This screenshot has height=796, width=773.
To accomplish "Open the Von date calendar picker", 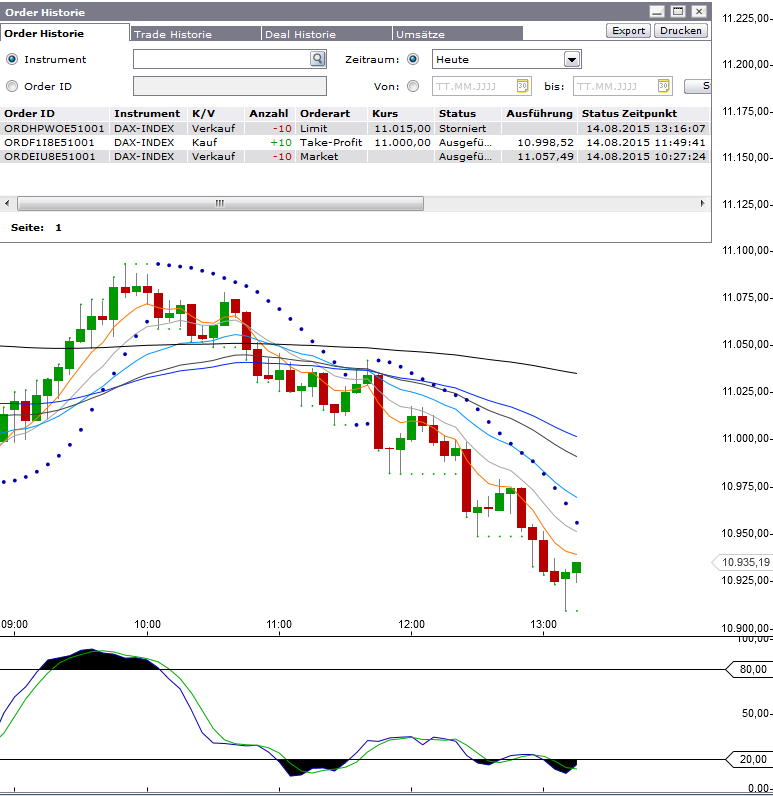I will (522, 86).
